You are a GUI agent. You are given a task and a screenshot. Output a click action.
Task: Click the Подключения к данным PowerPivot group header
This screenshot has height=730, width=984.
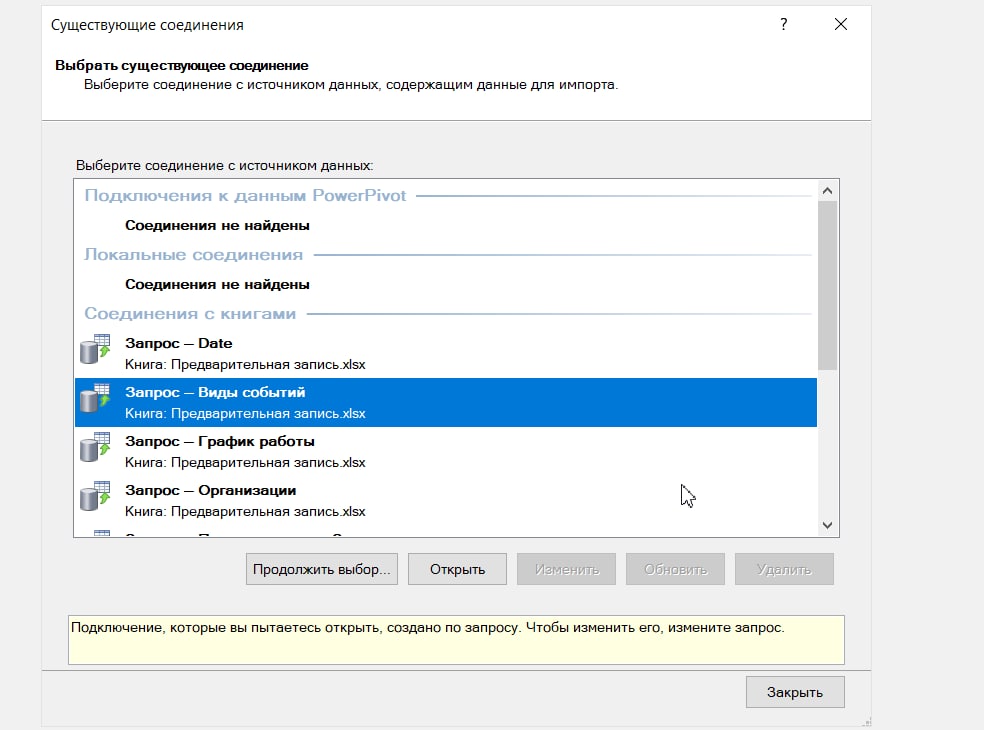(x=245, y=196)
